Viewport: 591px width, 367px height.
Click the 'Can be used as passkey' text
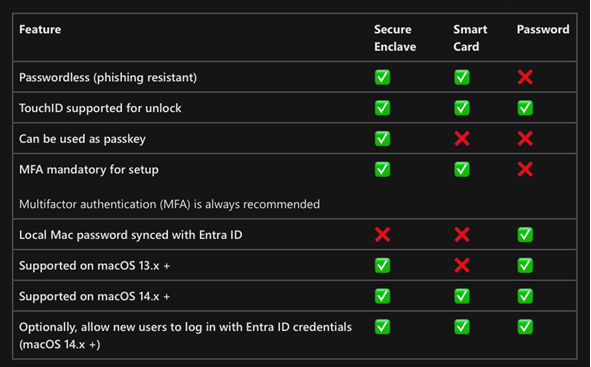pyautogui.click(x=82, y=139)
